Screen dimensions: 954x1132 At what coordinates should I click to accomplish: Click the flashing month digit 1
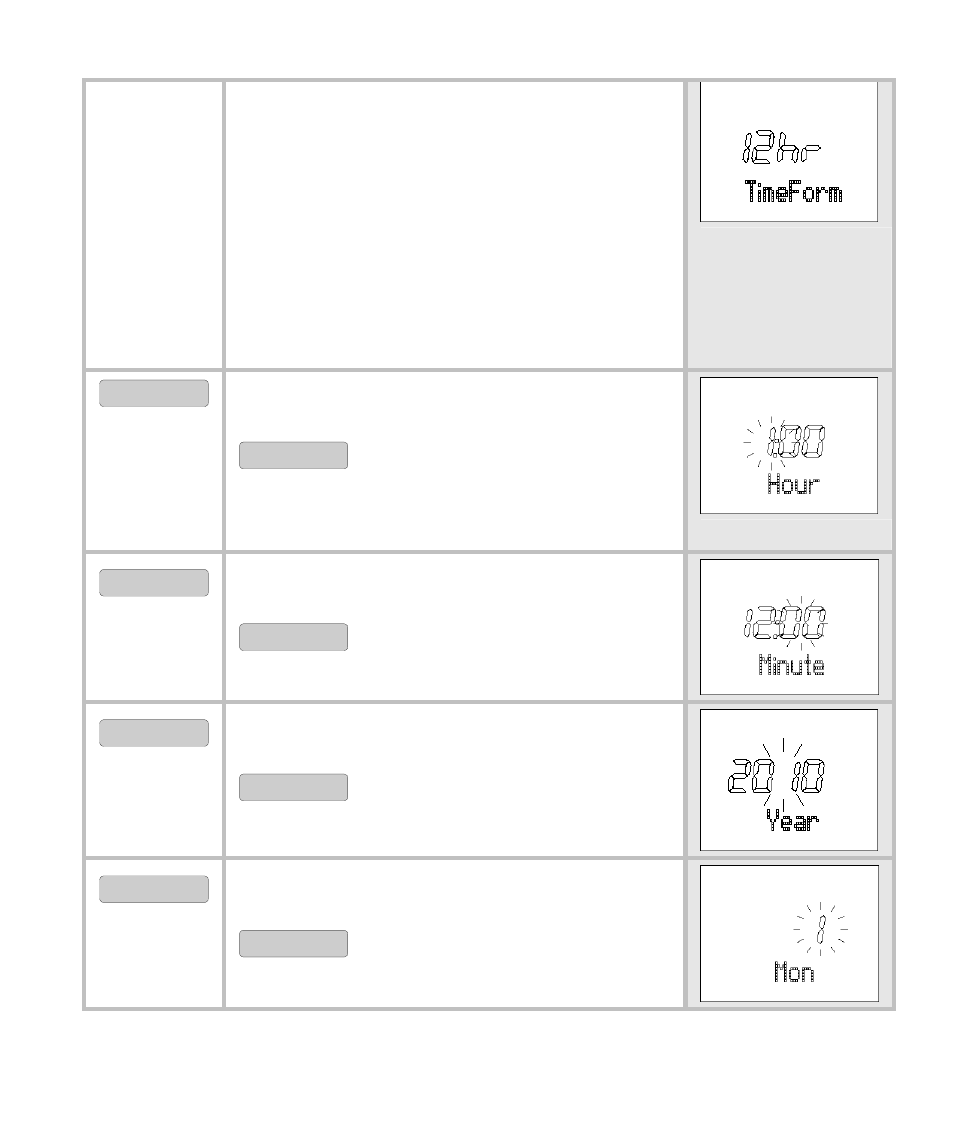click(x=821, y=929)
